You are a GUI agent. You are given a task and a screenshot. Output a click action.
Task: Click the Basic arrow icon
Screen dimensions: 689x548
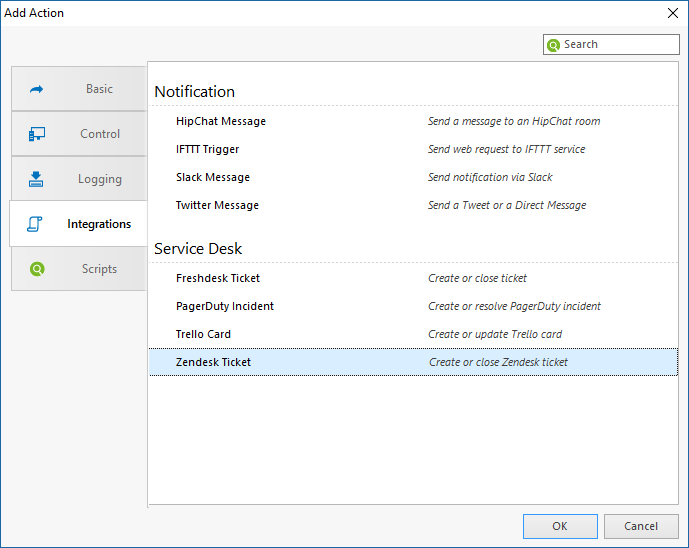[x=36, y=89]
